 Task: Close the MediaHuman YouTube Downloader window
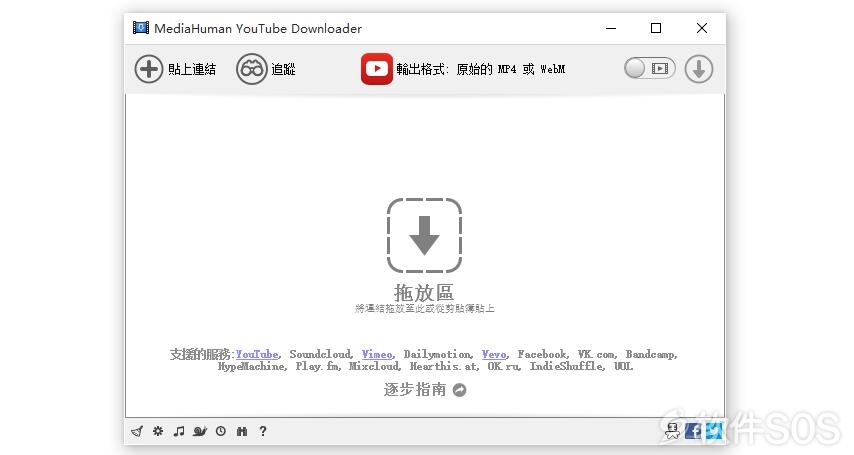tap(702, 28)
